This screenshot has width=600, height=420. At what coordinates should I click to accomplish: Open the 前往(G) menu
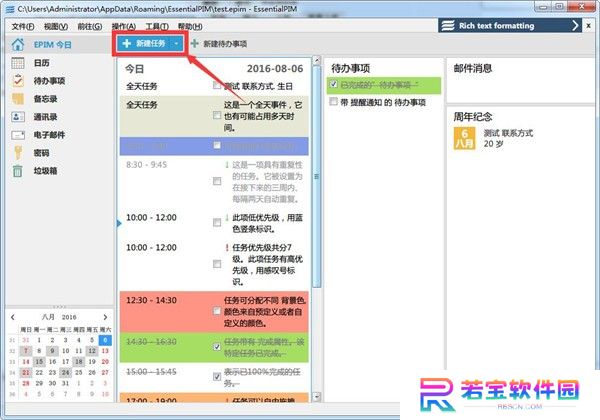[x=90, y=26]
